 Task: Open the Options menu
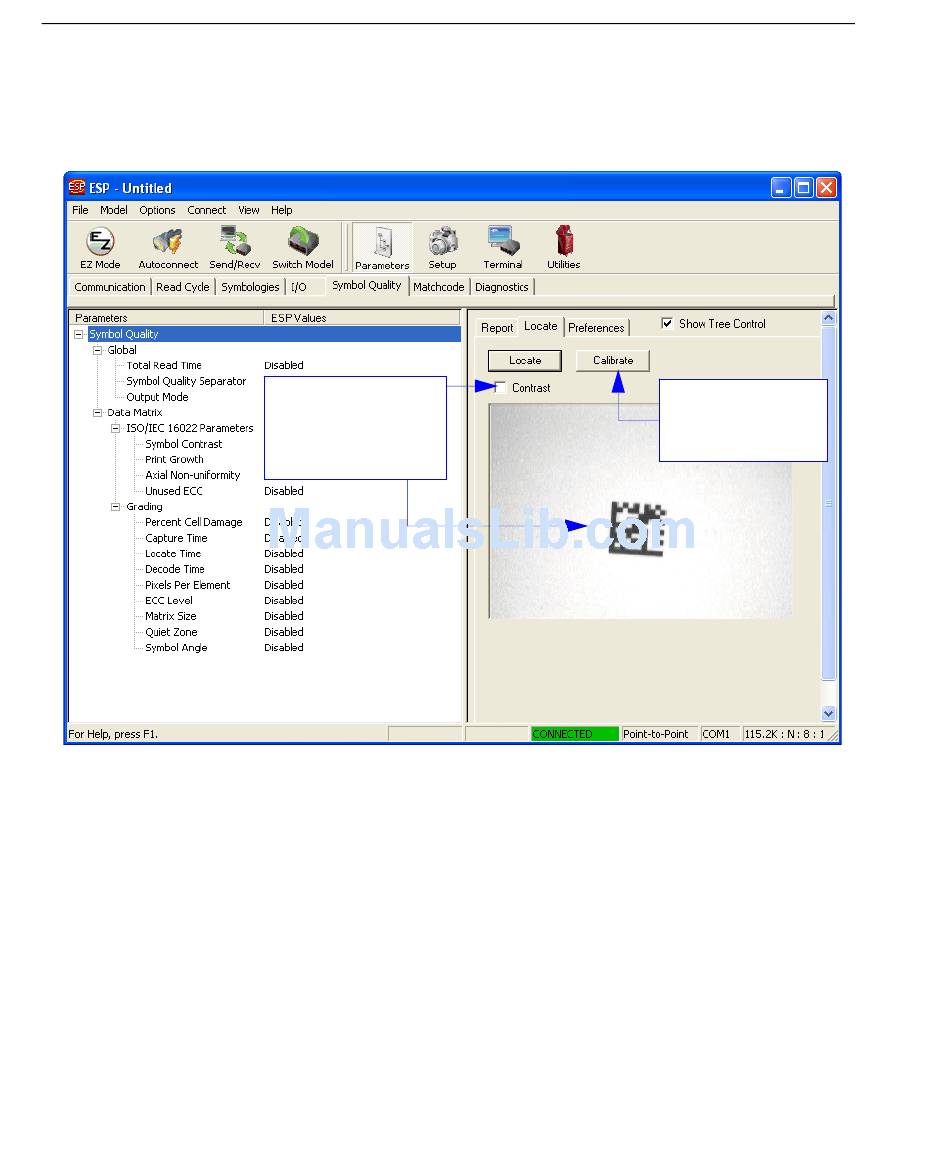point(157,210)
